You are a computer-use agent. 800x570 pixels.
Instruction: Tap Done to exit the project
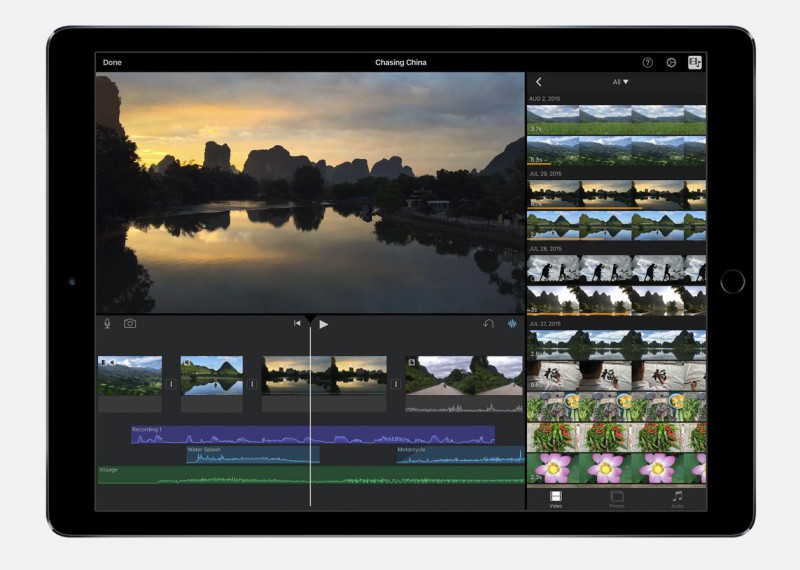[112, 62]
